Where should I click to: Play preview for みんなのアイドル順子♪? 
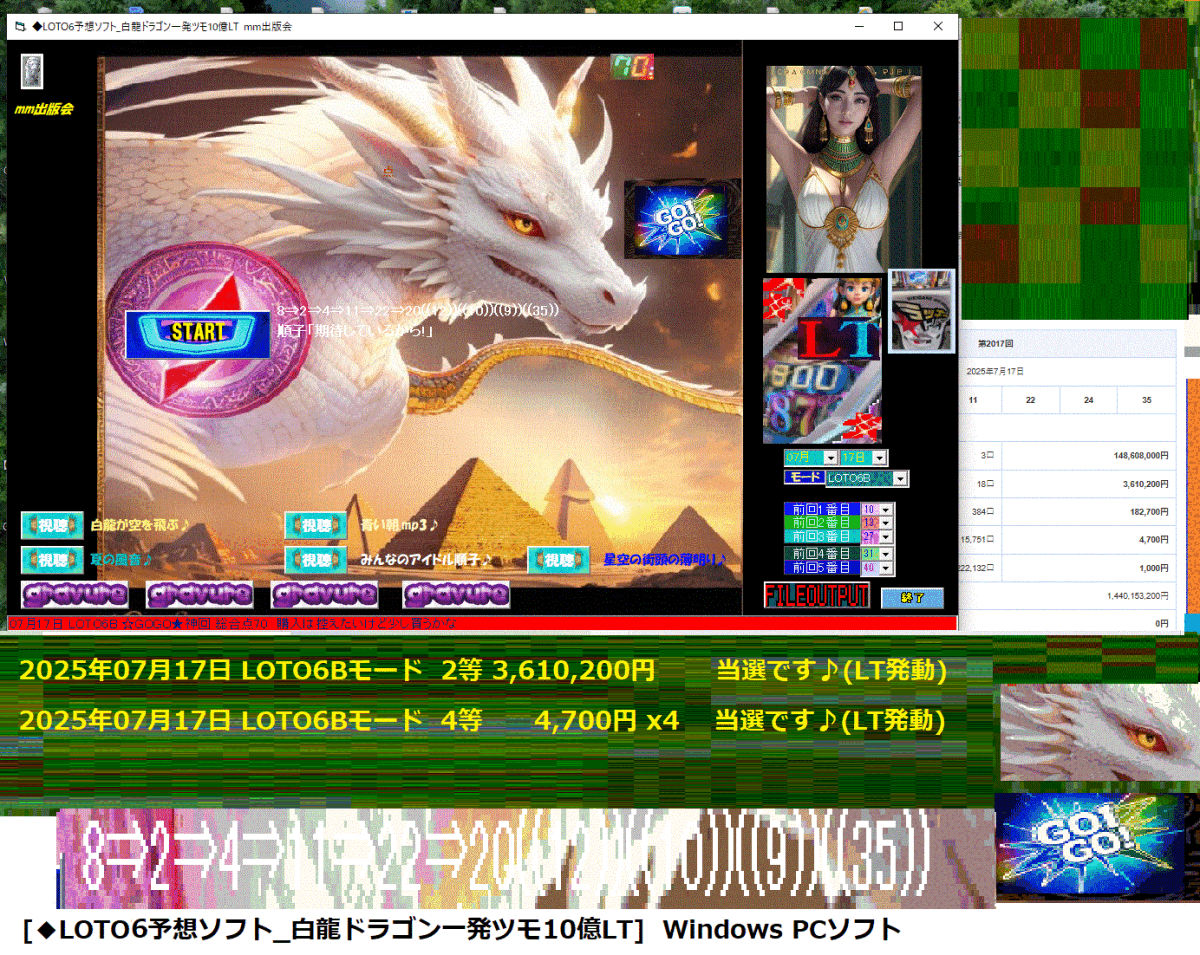coord(316,559)
